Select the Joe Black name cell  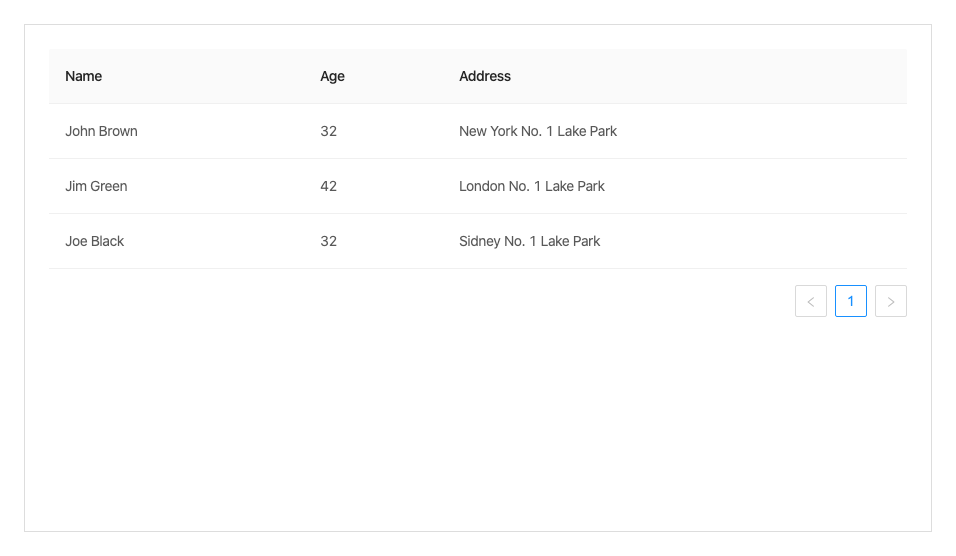point(95,241)
